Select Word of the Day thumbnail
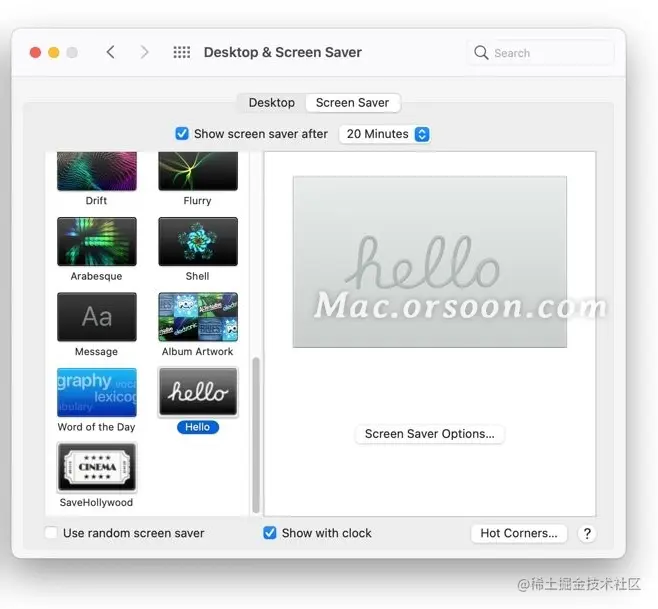Viewport: 658px width, 609px height. point(97,392)
